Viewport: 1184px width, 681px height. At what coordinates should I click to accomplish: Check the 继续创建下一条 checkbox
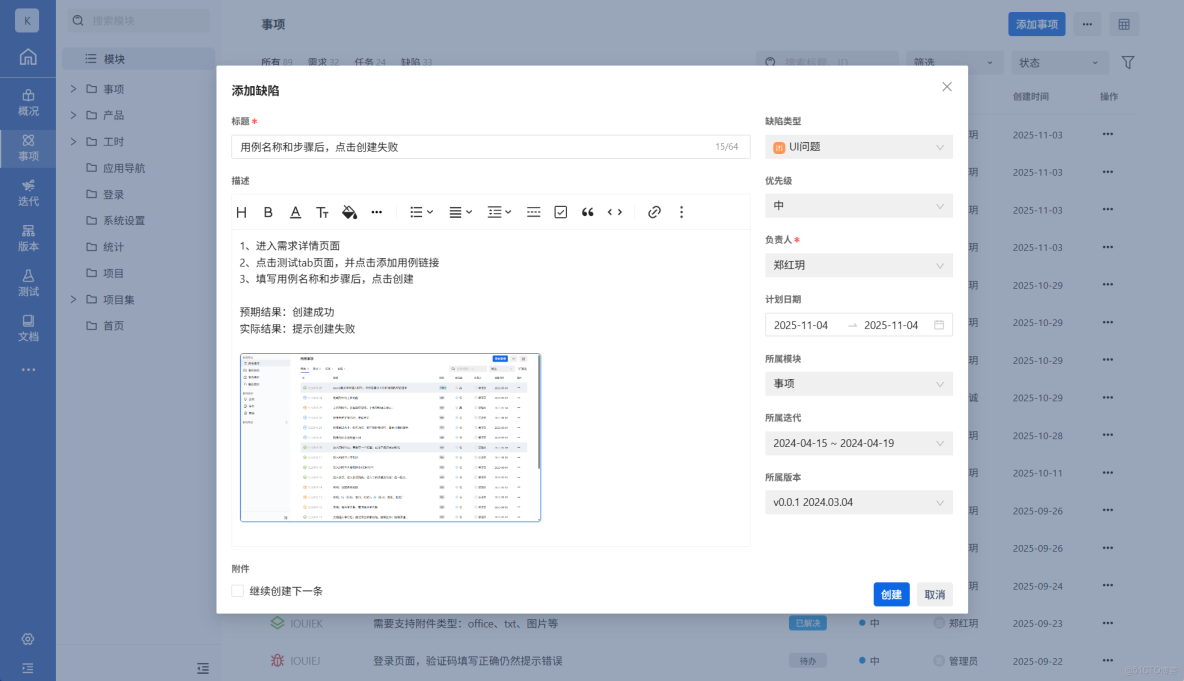point(237,591)
